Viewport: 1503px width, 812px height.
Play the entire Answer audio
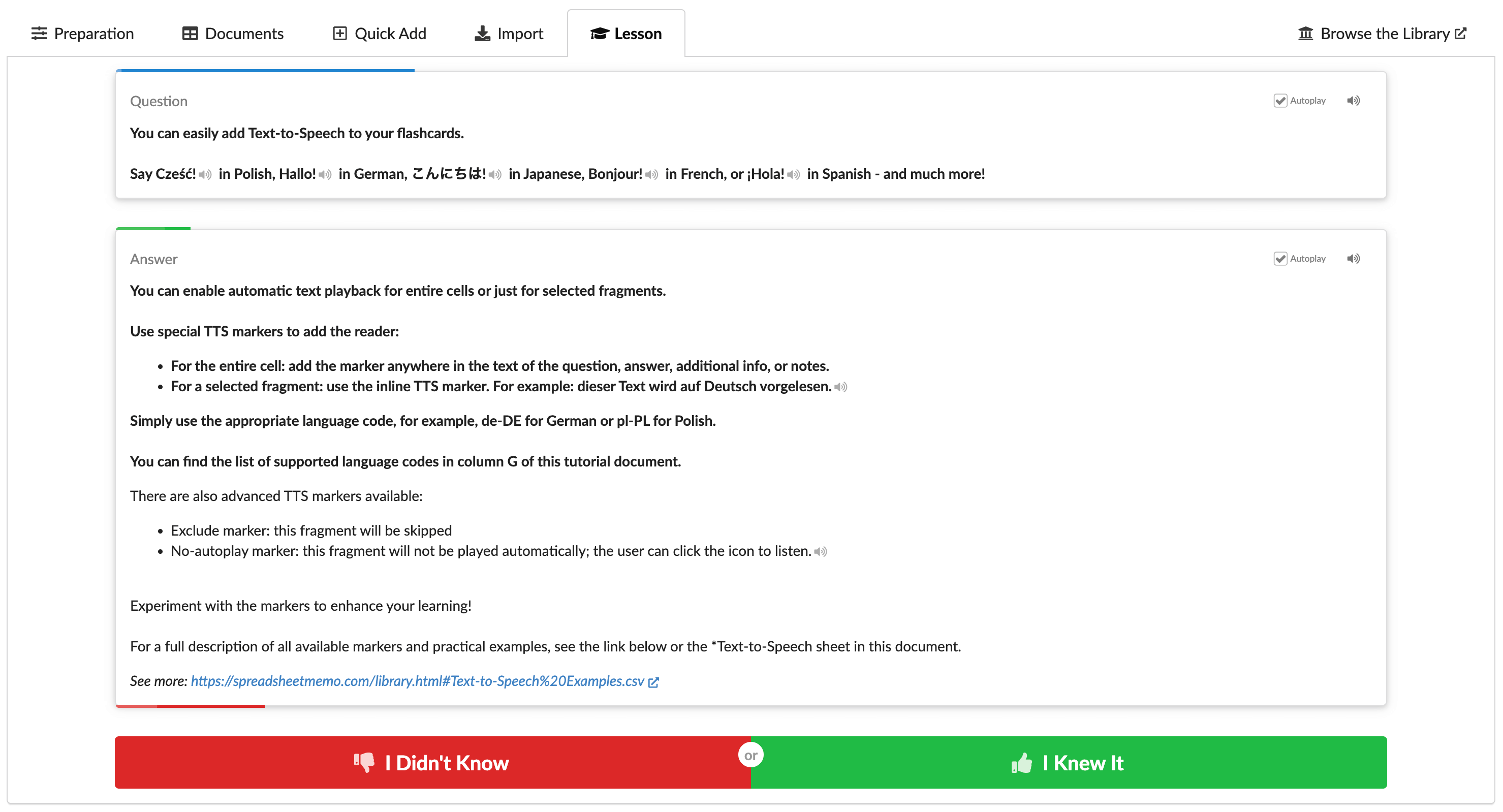tap(1354, 258)
